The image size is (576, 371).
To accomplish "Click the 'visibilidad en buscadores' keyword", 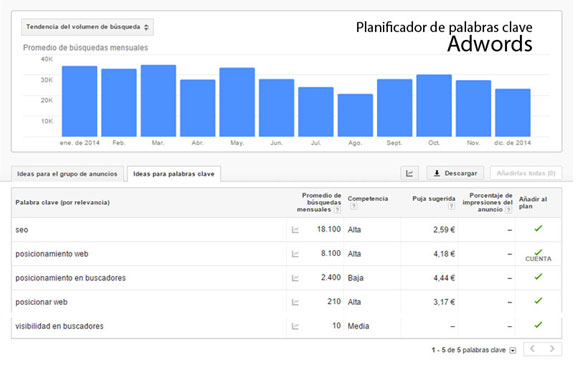I will [60, 326].
